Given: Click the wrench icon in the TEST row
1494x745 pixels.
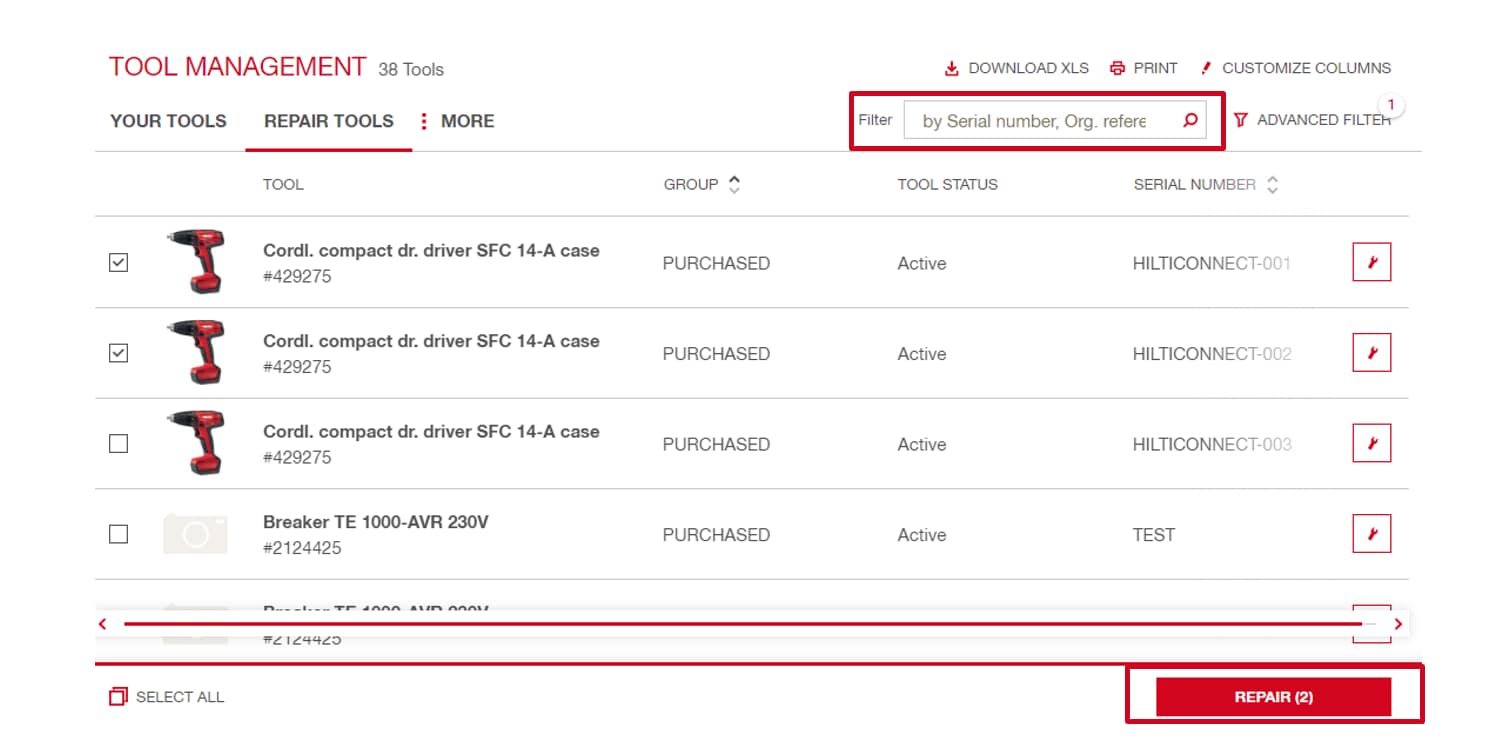Looking at the screenshot, I should coord(1371,534).
